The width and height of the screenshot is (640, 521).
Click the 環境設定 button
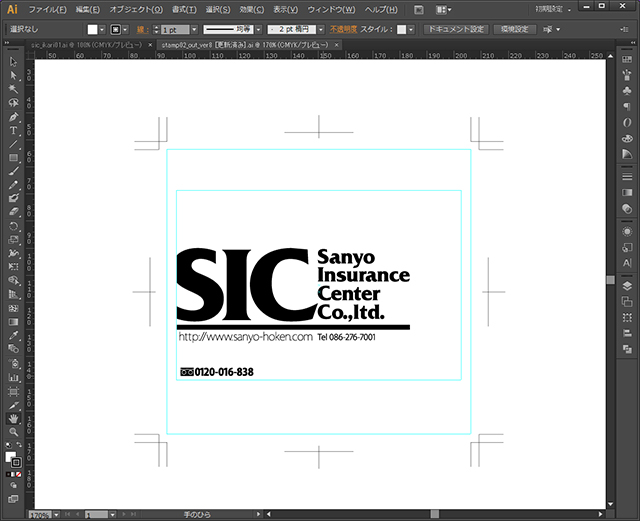pyautogui.click(x=515, y=29)
